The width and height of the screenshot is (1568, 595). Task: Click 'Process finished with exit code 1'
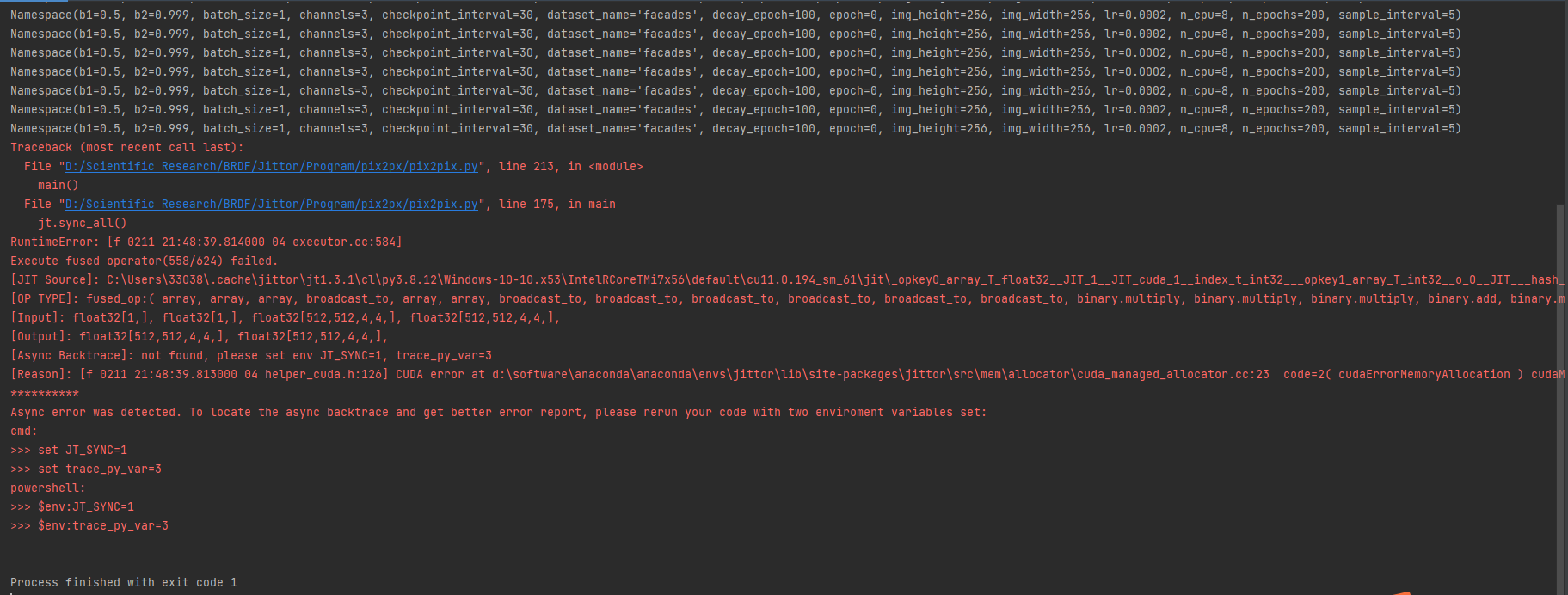(123, 583)
